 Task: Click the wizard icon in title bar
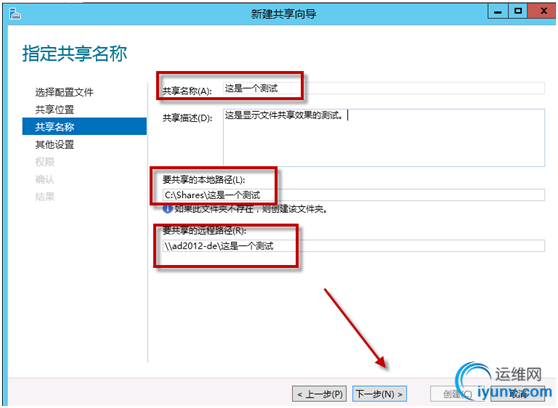[x=15, y=14]
